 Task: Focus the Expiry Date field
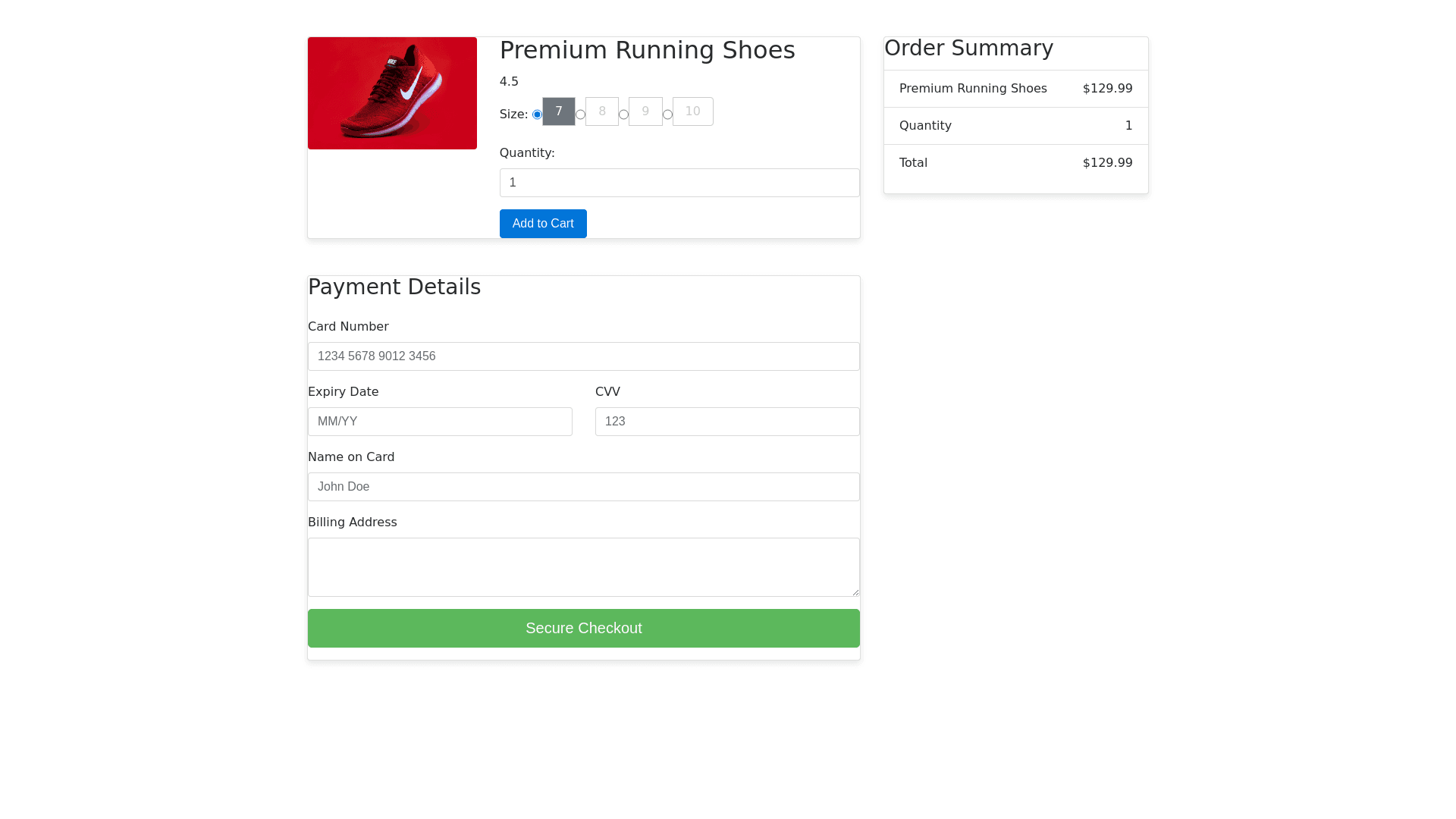440,422
